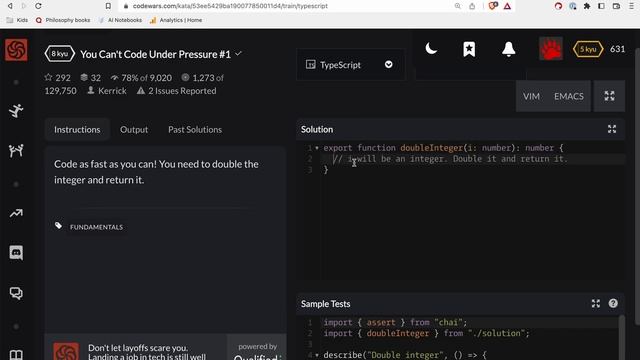Open the docs book sidebar icon
This screenshot has width=640, height=360.
click(x=16, y=354)
